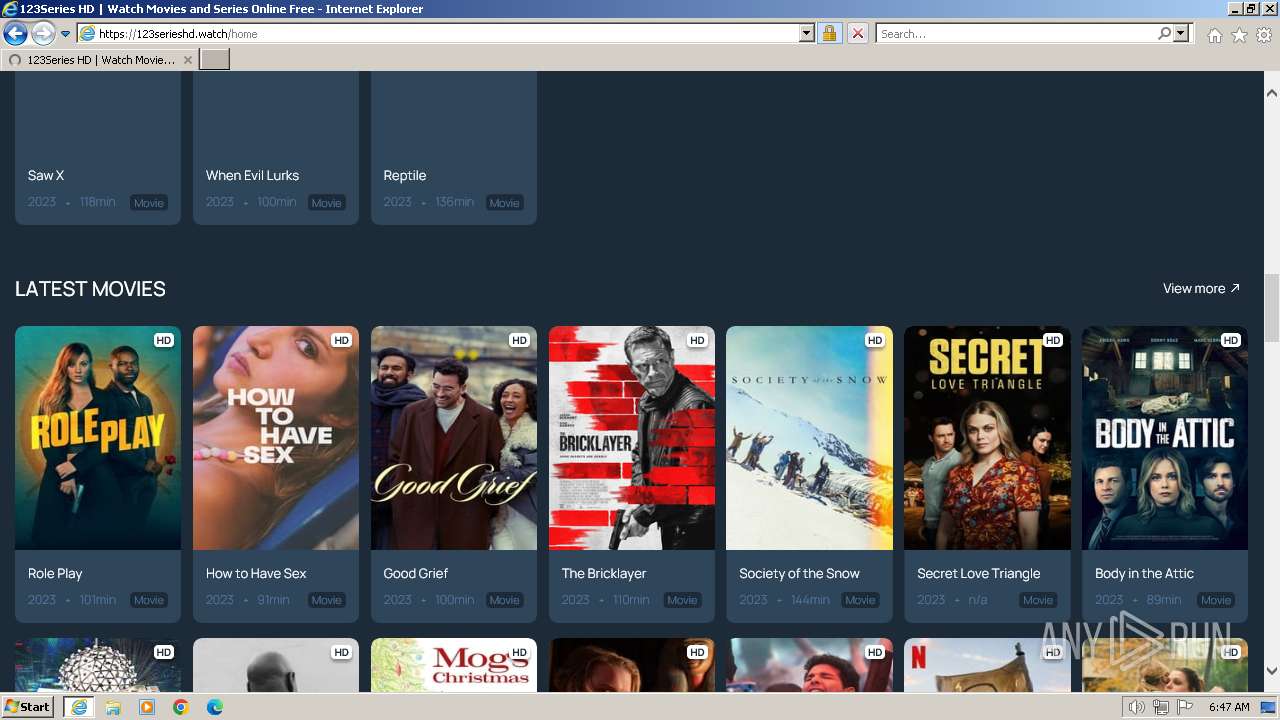Open the Windows Start button
Screen dimensions: 1280x720
pos(28,706)
